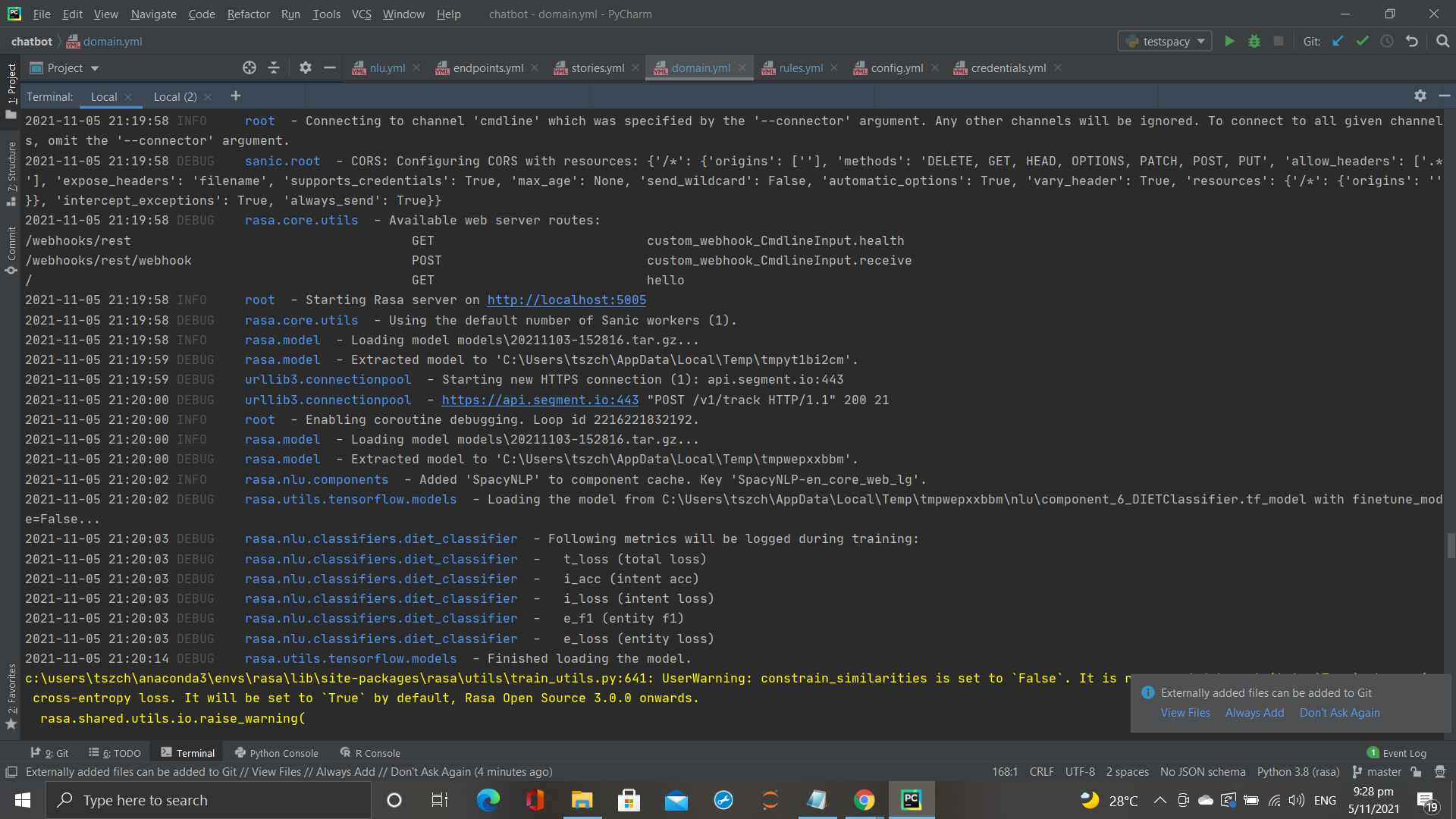
Task: Open the localhost:5005 link
Action: [566, 300]
